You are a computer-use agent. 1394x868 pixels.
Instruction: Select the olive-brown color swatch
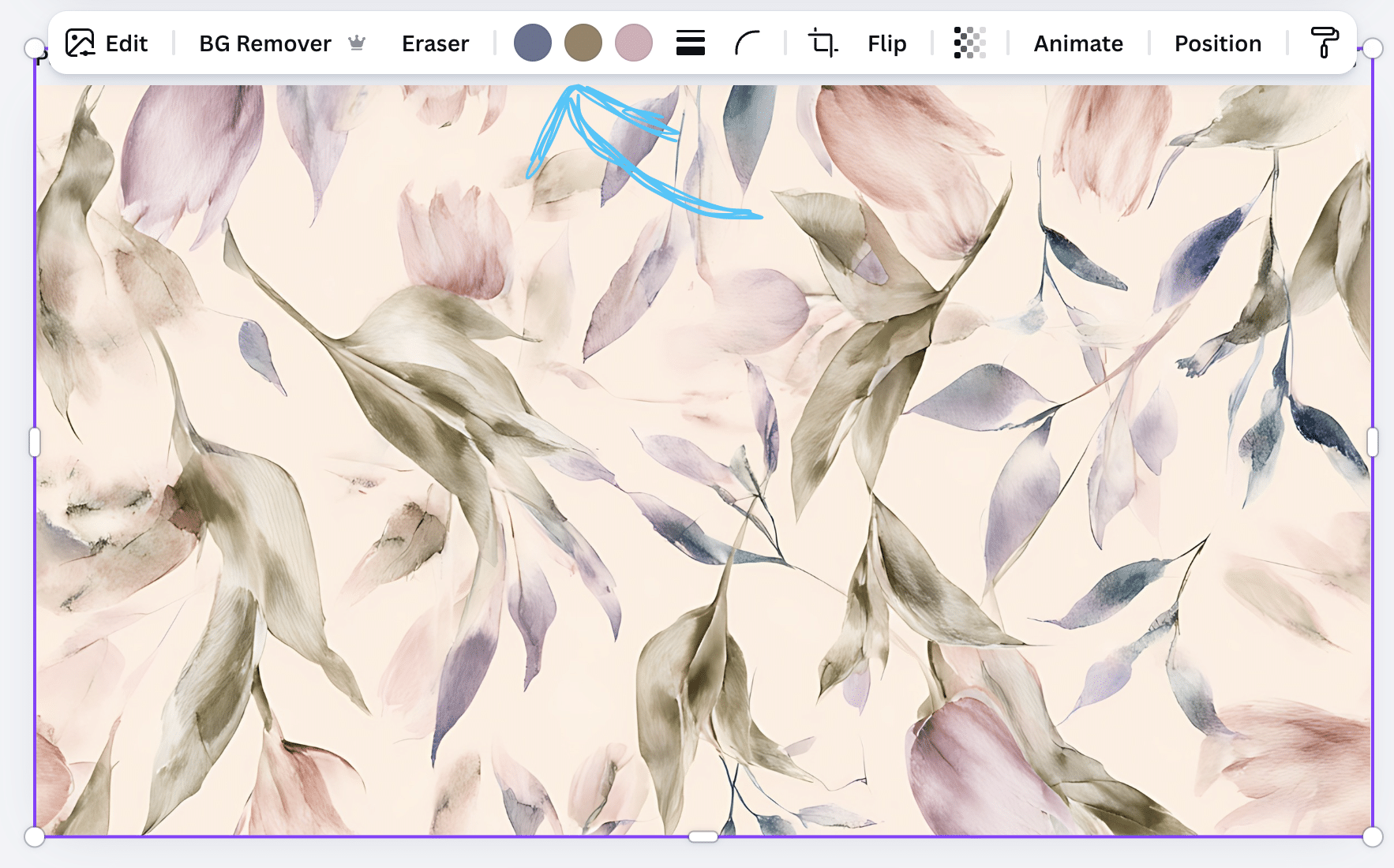click(583, 43)
